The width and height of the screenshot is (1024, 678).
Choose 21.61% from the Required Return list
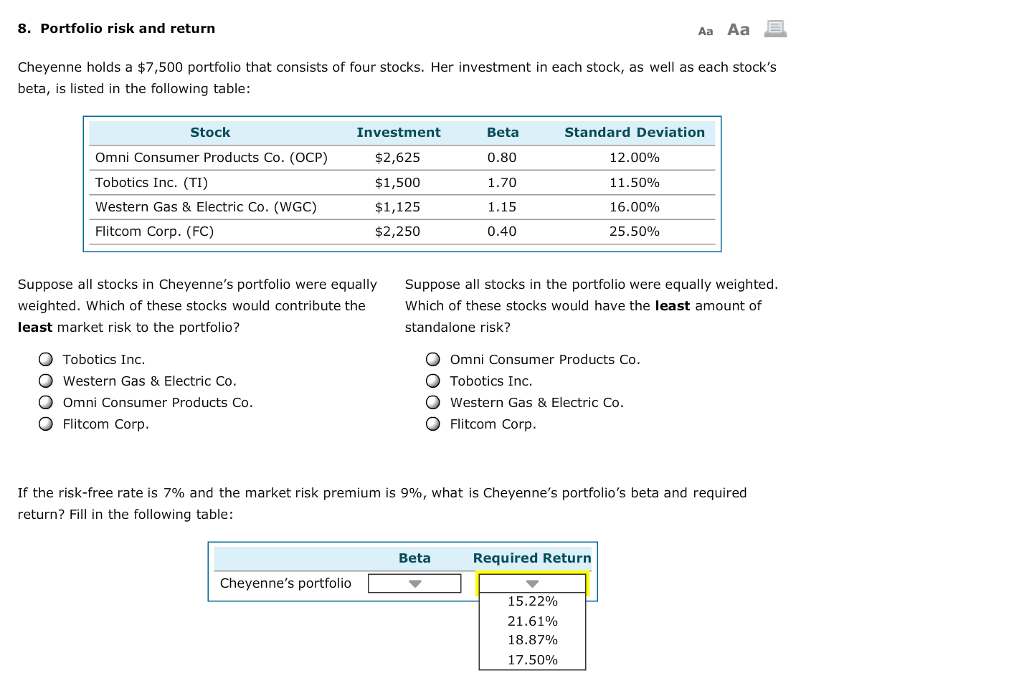tap(532, 621)
